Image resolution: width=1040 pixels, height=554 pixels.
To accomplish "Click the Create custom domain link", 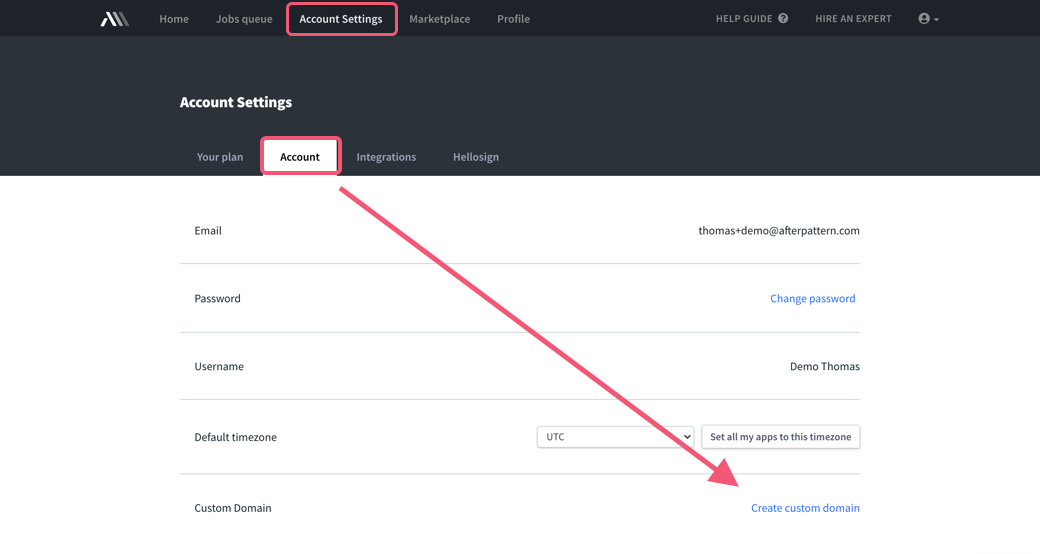I will point(805,508).
